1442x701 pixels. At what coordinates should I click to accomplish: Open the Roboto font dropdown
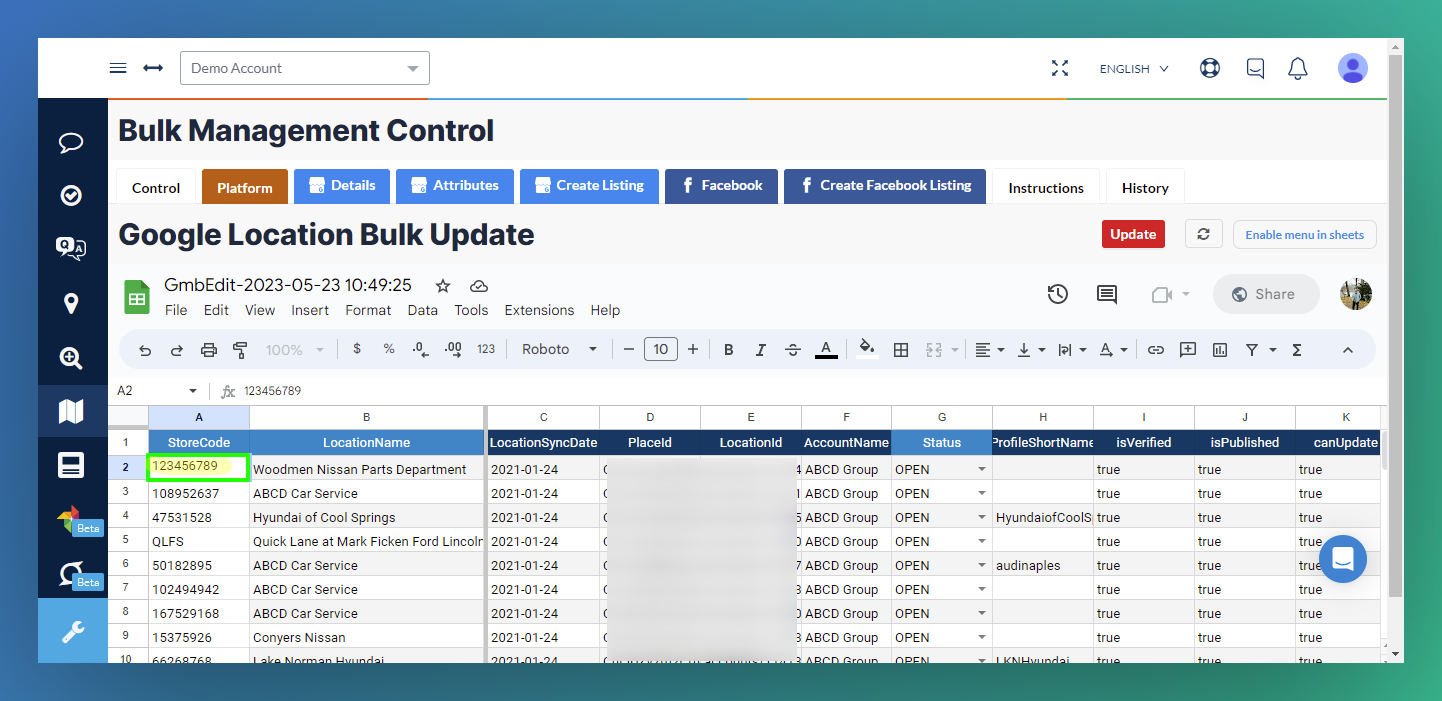pyautogui.click(x=560, y=349)
